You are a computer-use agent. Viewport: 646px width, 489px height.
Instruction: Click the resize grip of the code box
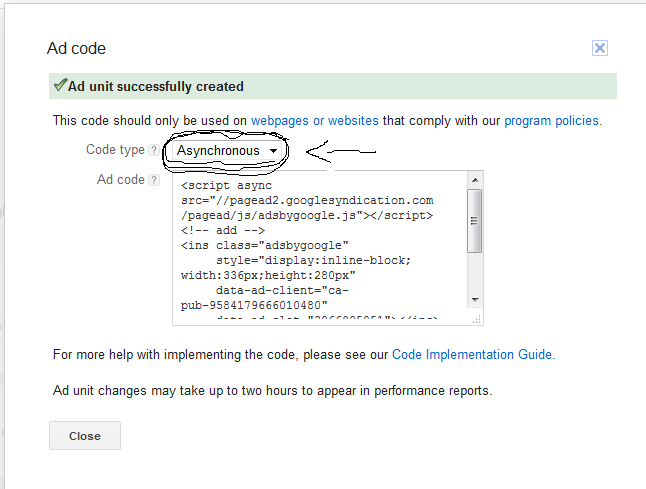click(477, 320)
